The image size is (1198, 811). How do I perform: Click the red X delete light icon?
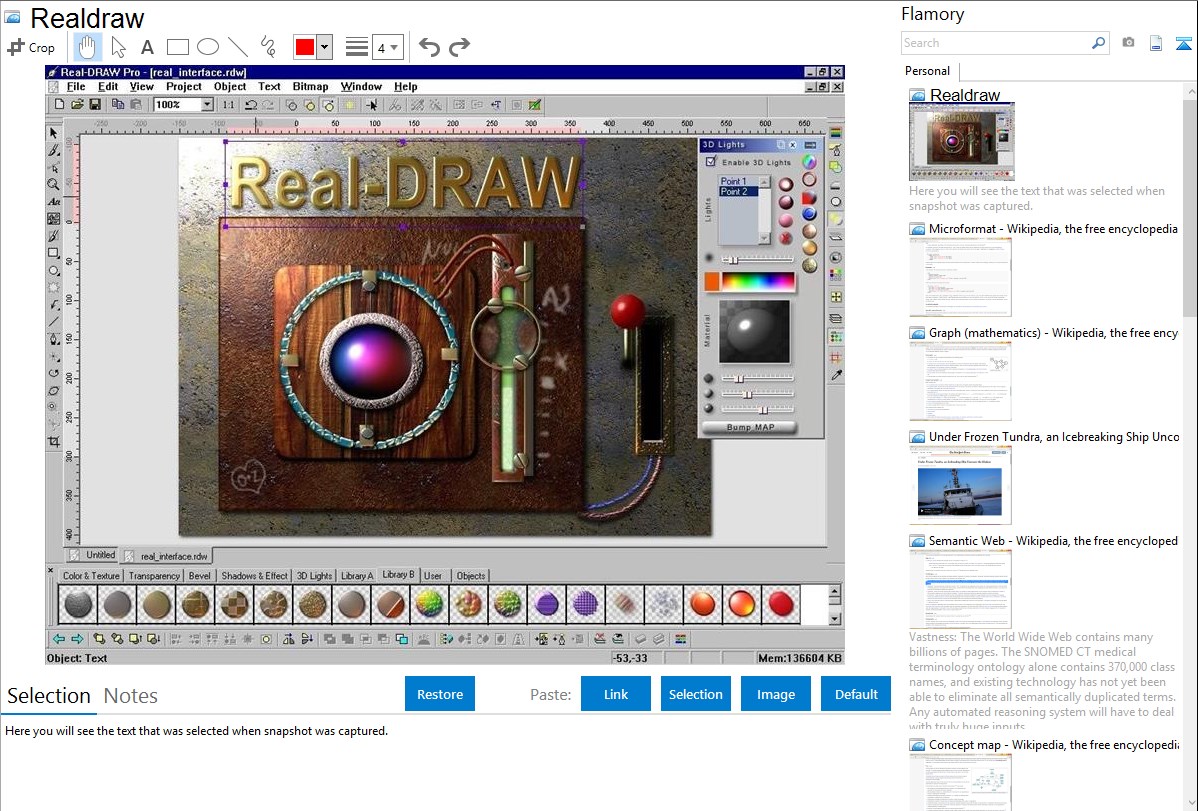tap(785, 238)
